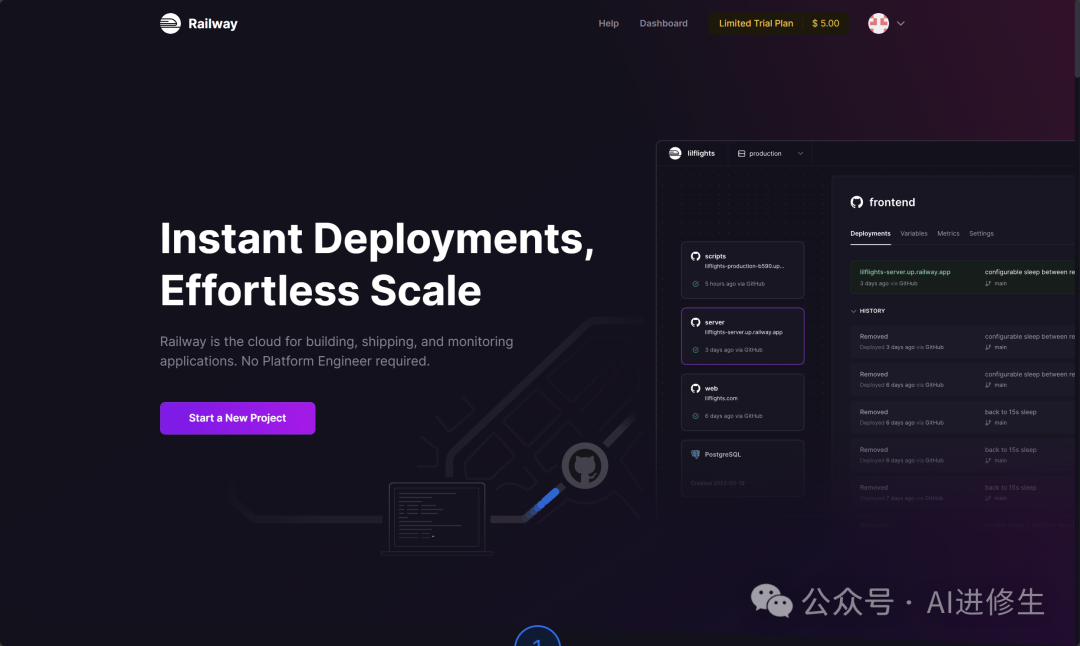Open the Help page link

[608, 23]
